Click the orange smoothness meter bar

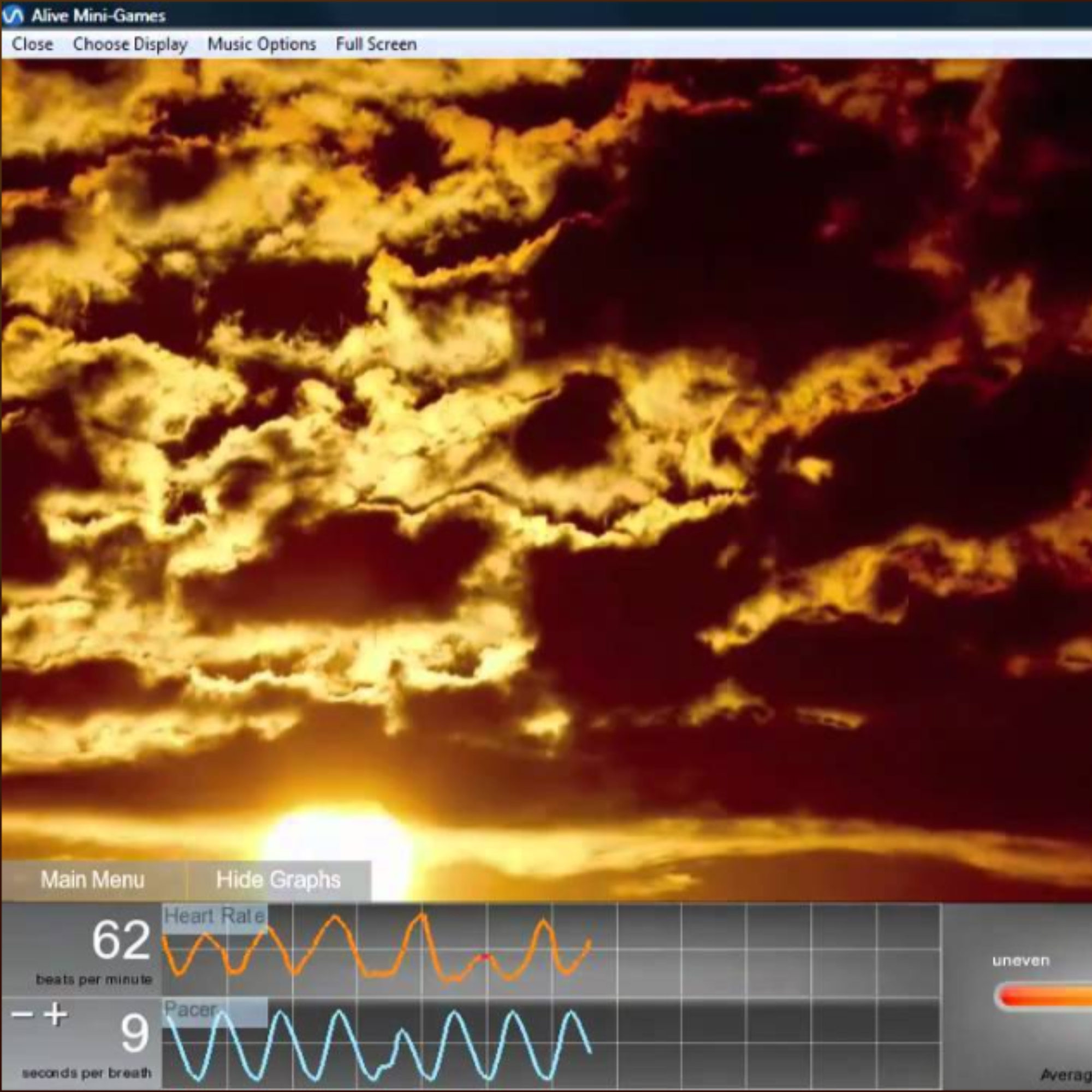click(x=1043, y=996)
